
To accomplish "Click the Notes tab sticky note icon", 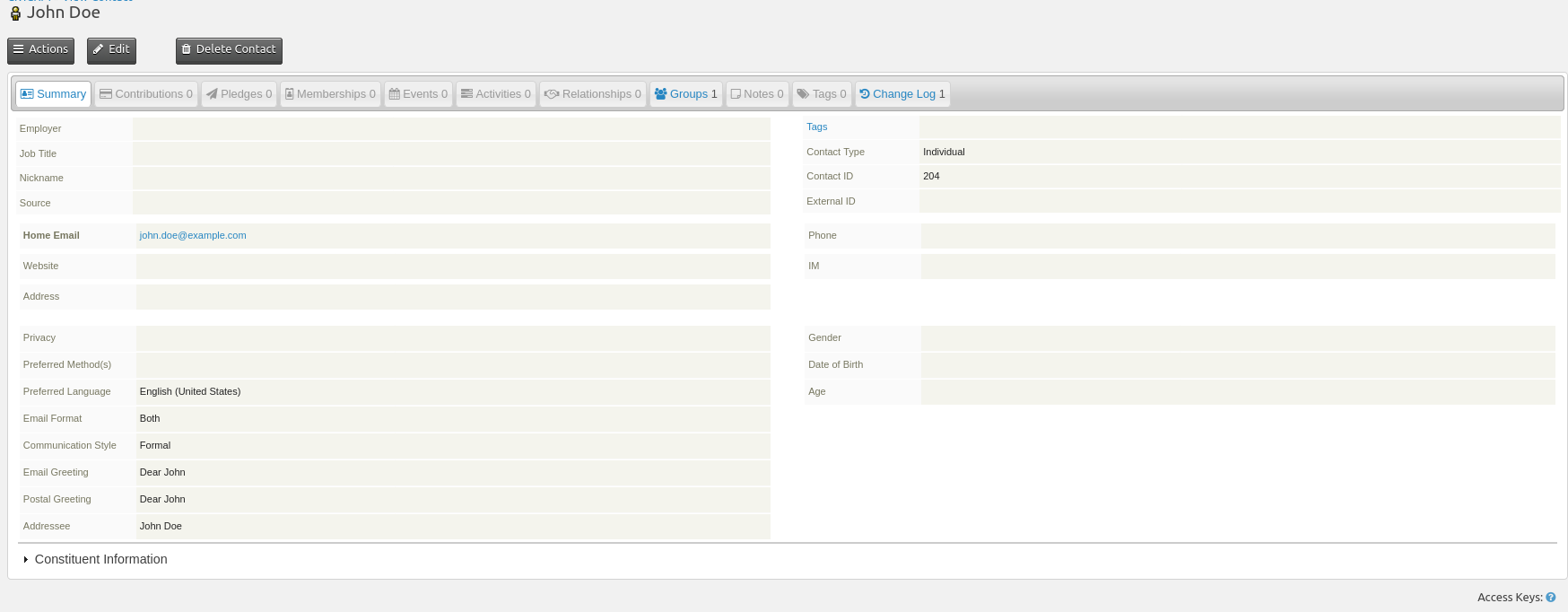I will click(x=736, y=94).
